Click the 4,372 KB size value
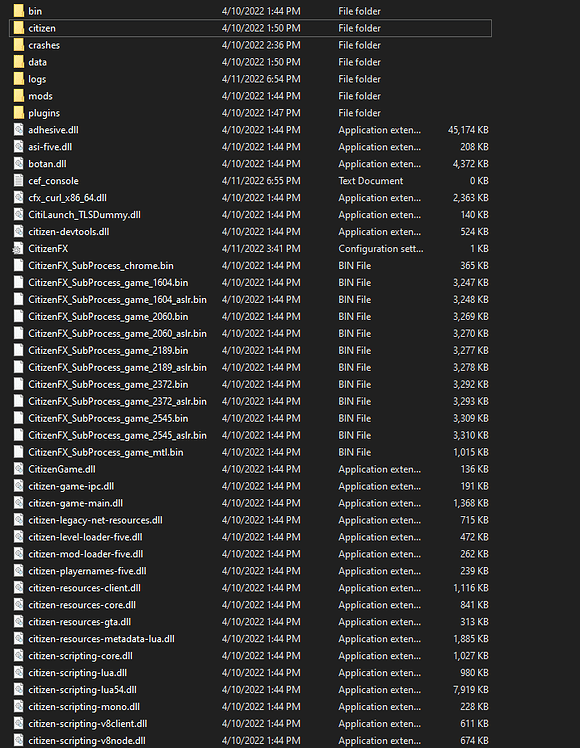This screenshot has width=580, height=748. (x=471, y=164)
